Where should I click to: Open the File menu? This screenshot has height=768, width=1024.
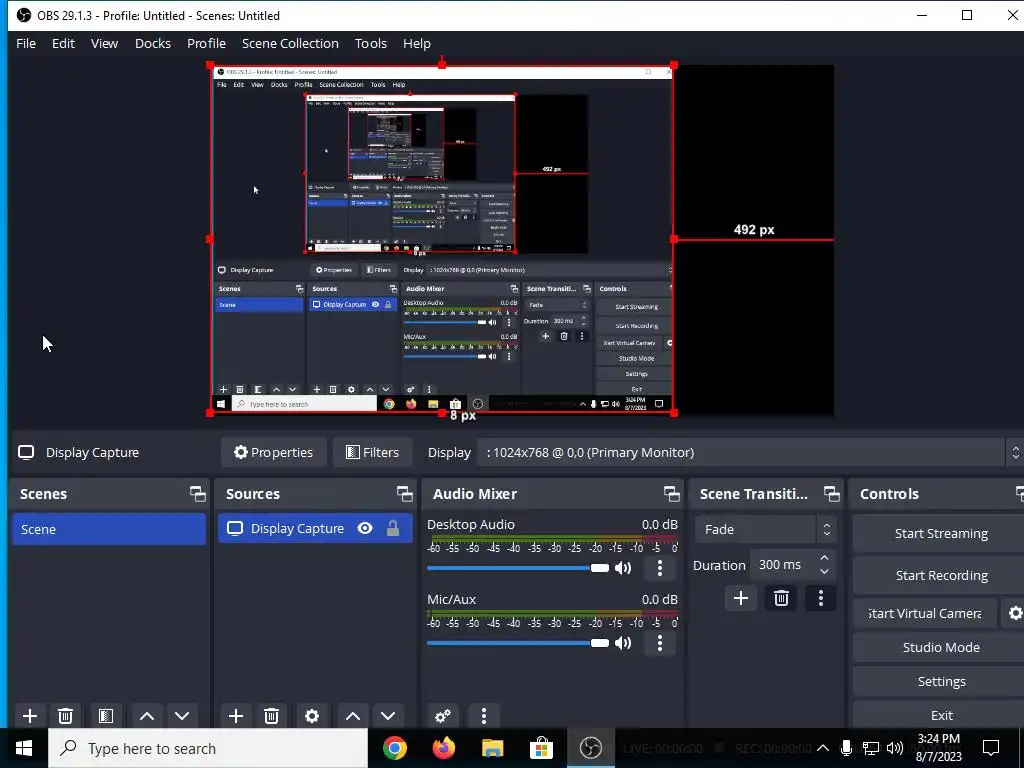point(26,43)
